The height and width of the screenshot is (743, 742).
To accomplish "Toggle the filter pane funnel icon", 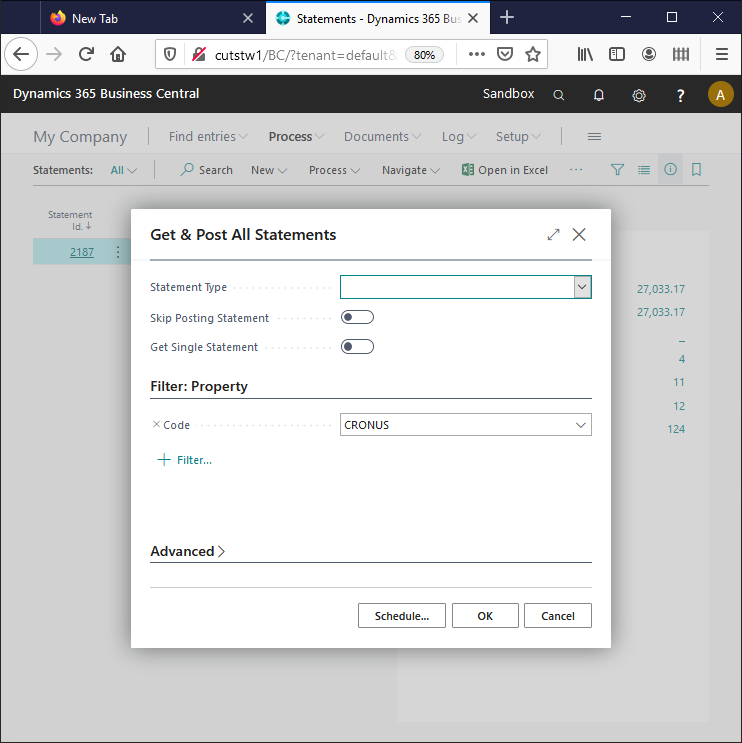I will click(x=617, y=170).
